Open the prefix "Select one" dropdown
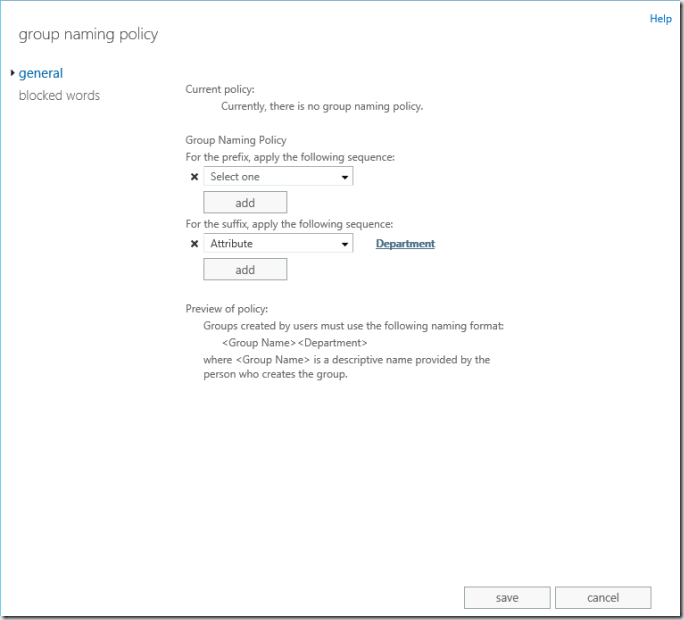Screen dimensions: 684x620 coord(278,177)
